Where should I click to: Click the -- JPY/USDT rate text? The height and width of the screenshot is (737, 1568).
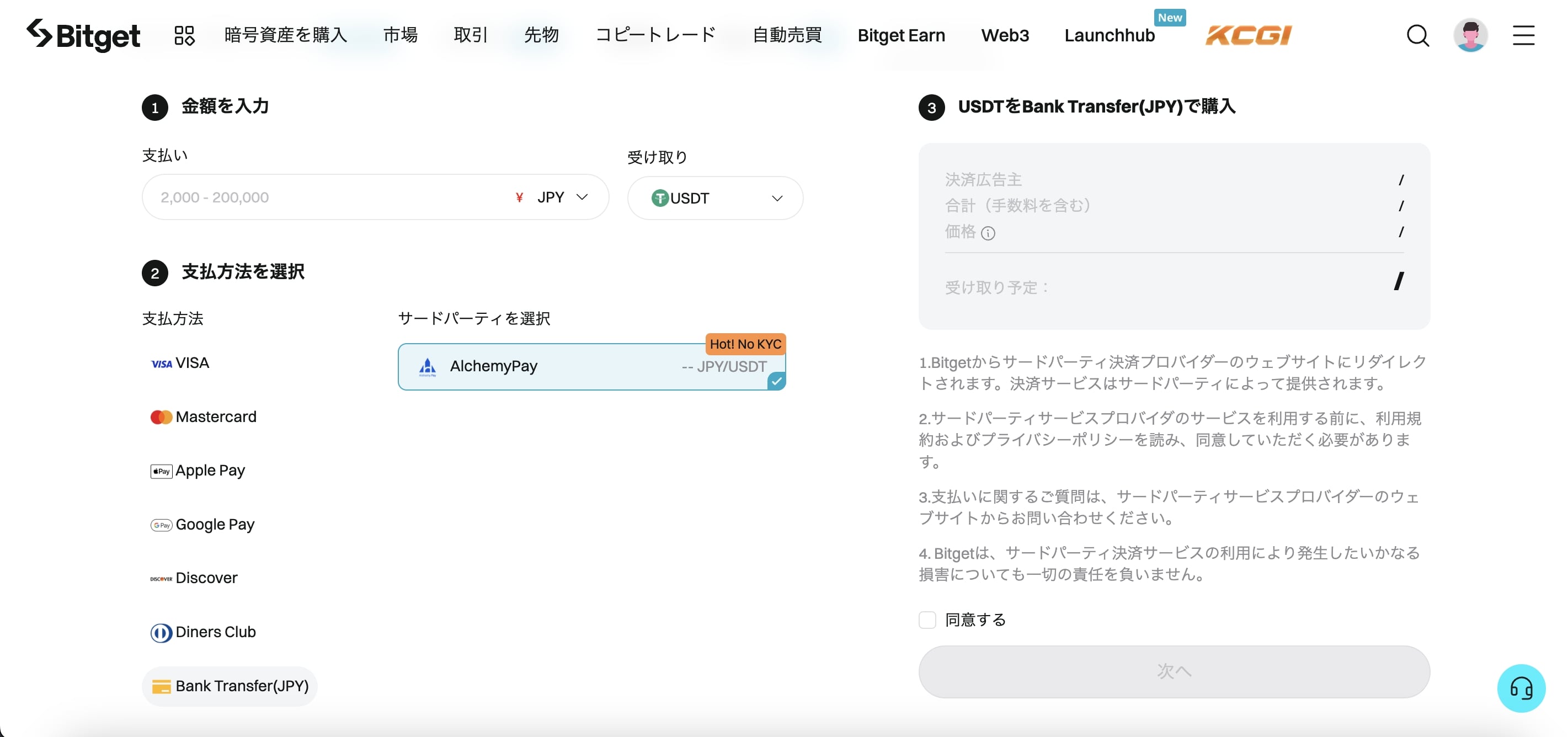coord(724,366)
